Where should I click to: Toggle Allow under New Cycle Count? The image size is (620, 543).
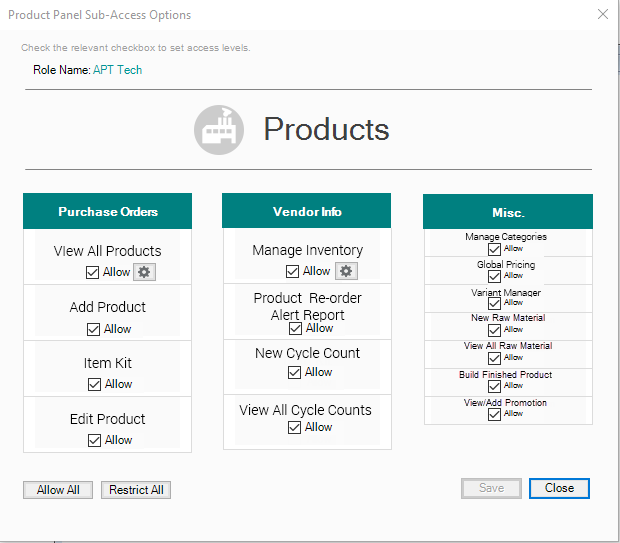pyautogui.click(x=295, y=372)
